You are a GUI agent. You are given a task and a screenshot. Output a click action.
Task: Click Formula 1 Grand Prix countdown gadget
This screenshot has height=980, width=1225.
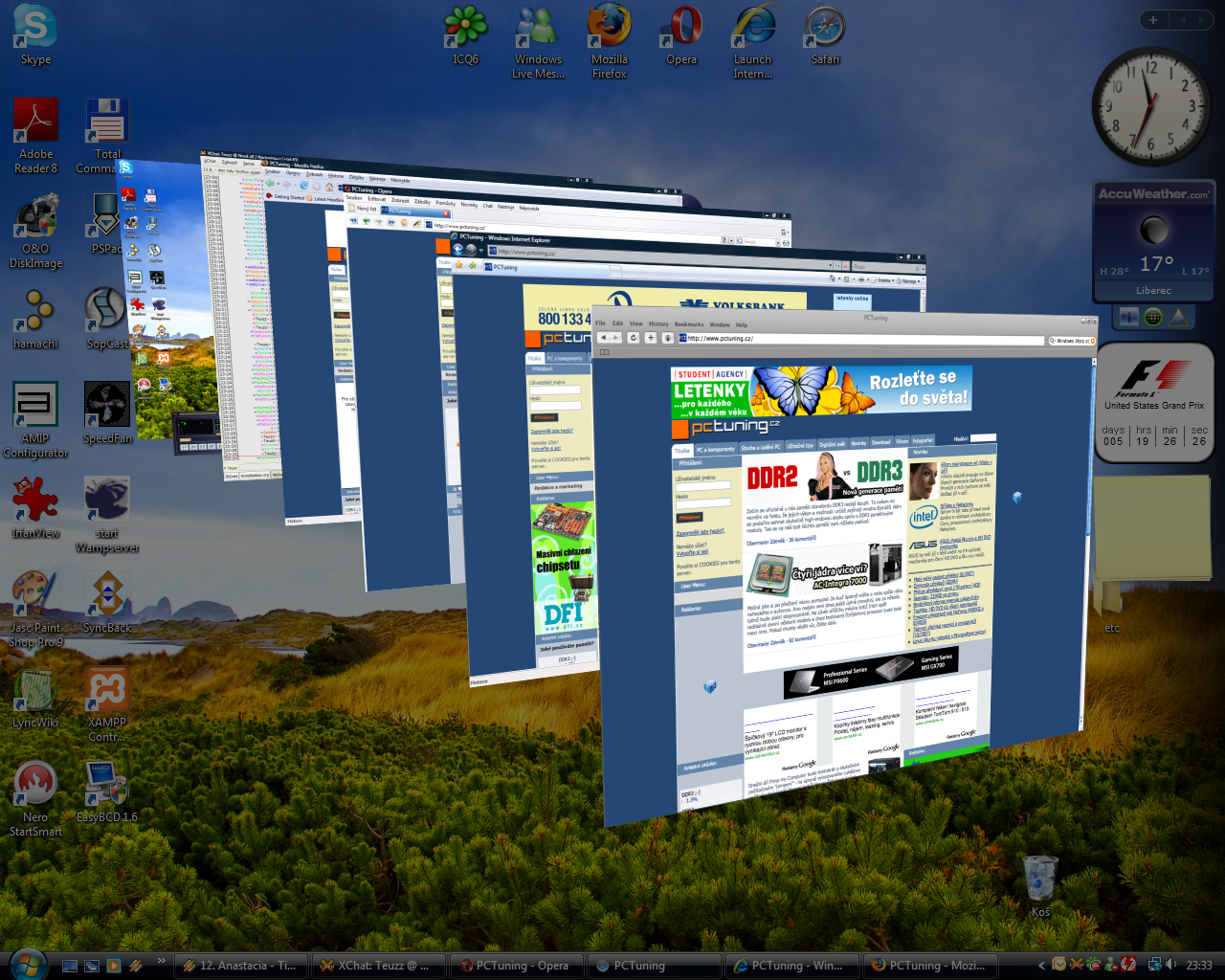1154,402
